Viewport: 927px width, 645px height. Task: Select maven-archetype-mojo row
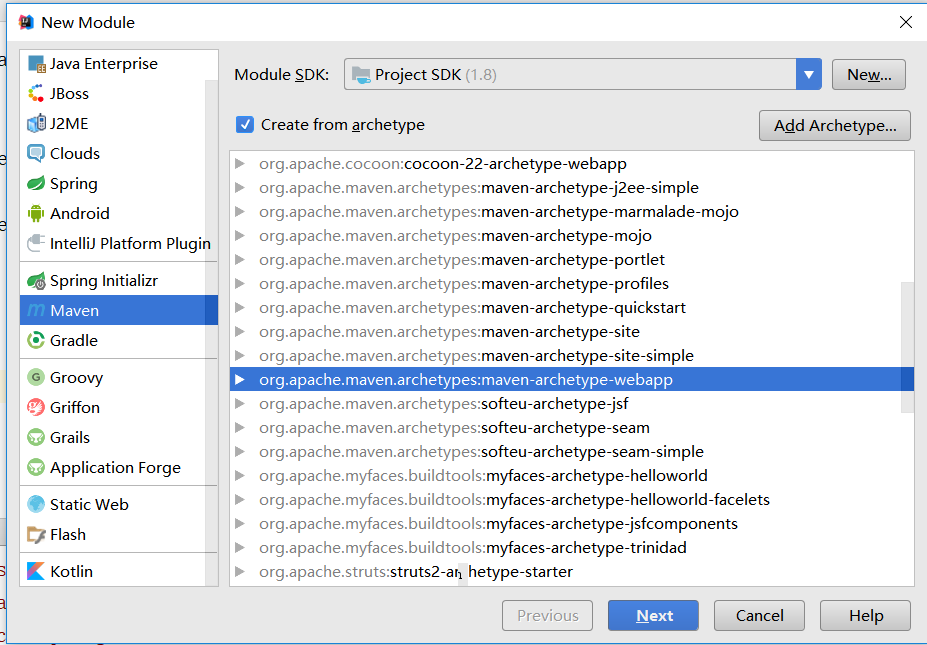[x=572, y=236]
